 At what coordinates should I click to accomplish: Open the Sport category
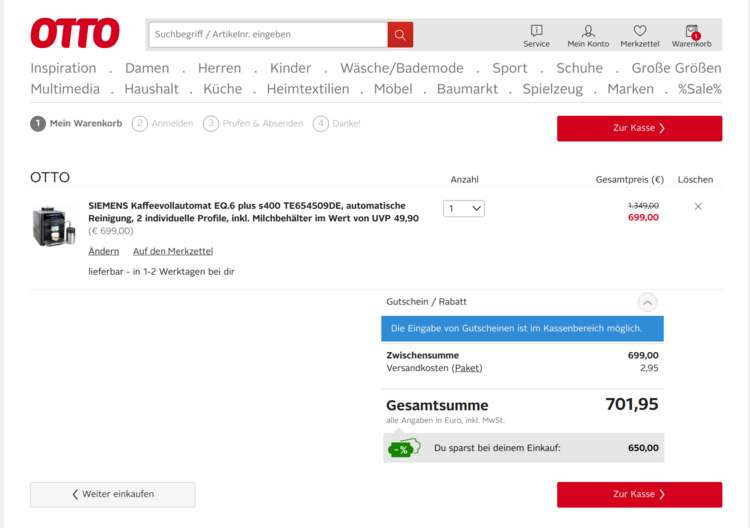coord(510,68)
